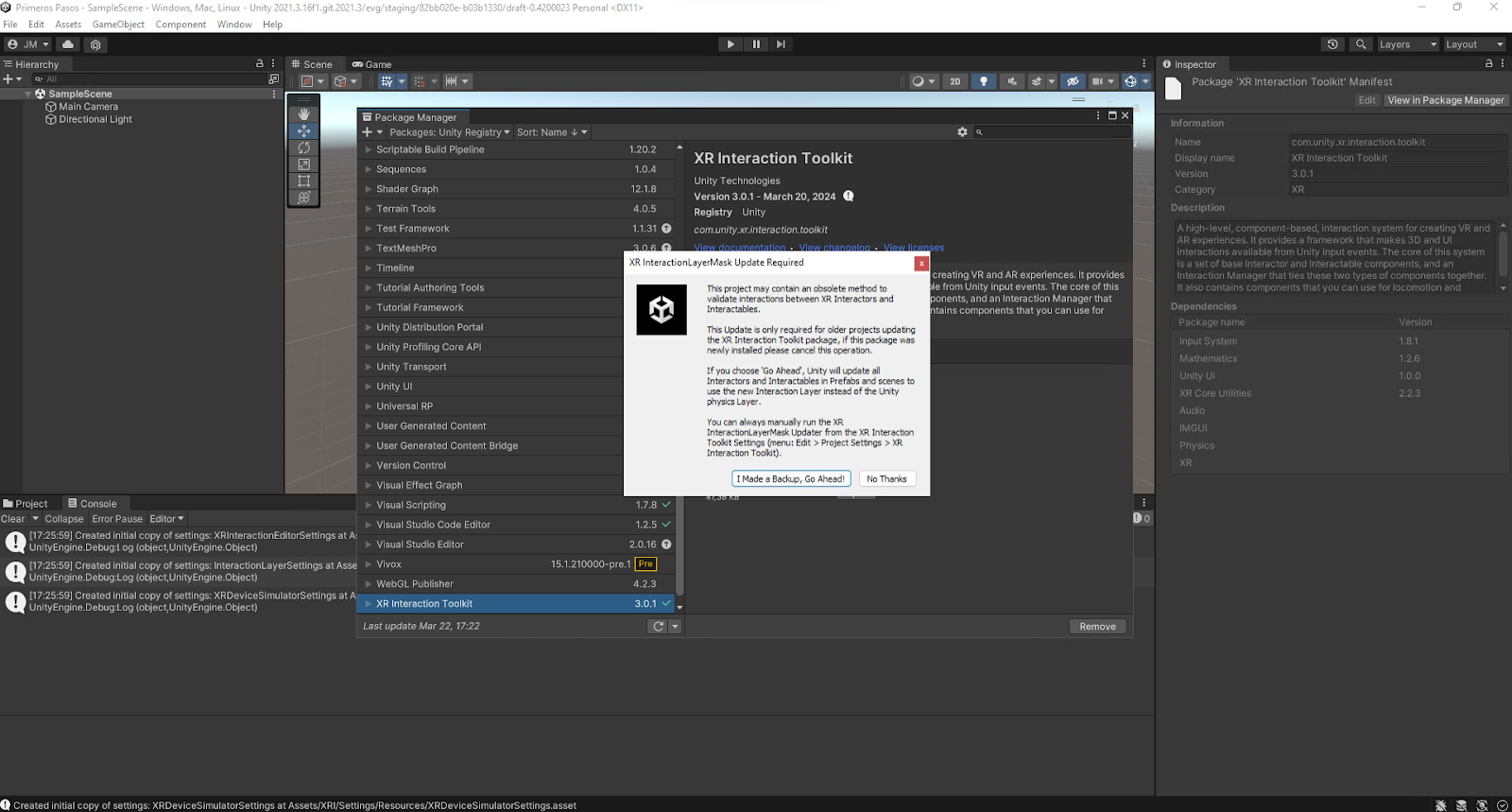Click the Remove package button

click(1097, 627)
